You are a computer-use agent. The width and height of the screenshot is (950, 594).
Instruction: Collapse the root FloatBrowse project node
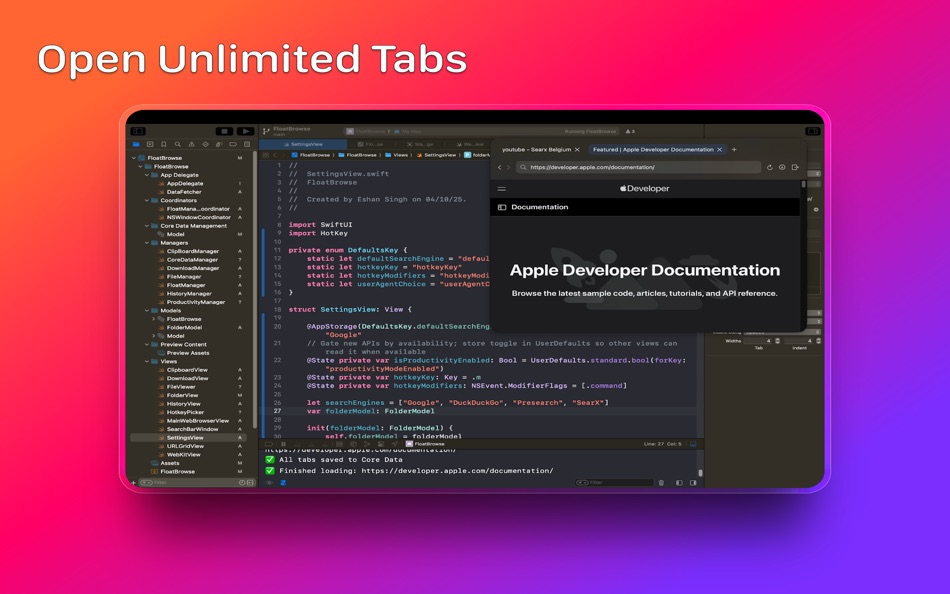point(134,158)
